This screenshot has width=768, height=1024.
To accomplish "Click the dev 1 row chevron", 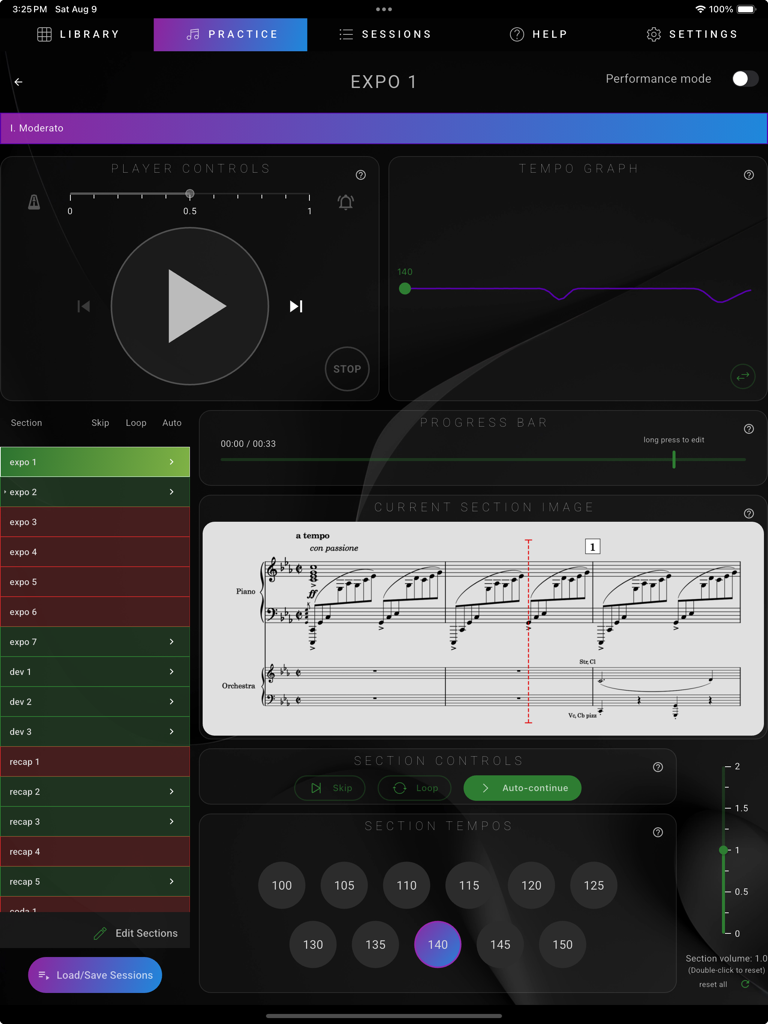I will [x=172, y=671].
